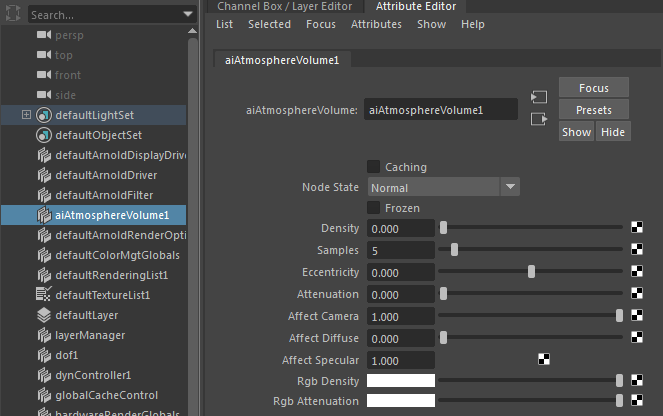Click the Density texture map checker icon
The width and height of the screenshot is (663, 416).
click(637, 227)
